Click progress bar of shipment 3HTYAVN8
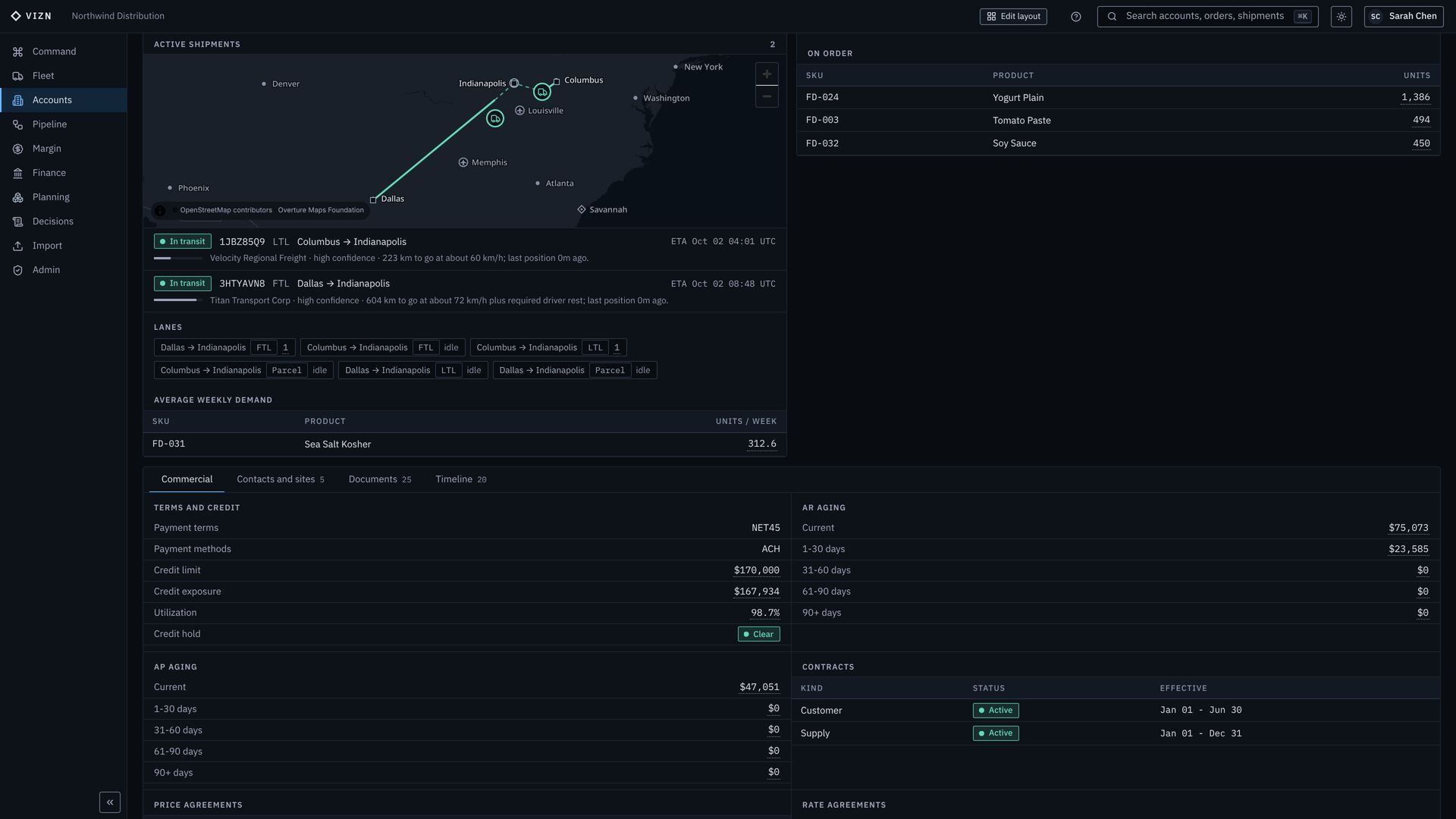This screenshot has width=1456, height=819. click(x=177, y=300)
